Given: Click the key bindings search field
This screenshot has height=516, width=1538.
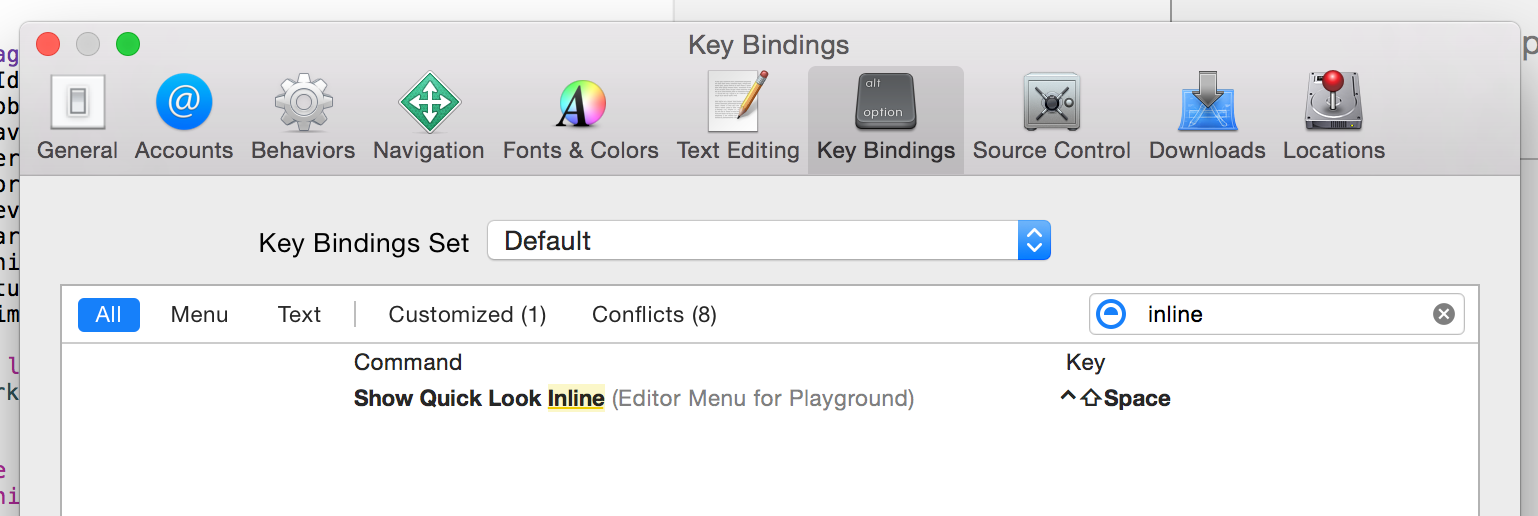Looking at the screenshot, I should click(1280, 314).
